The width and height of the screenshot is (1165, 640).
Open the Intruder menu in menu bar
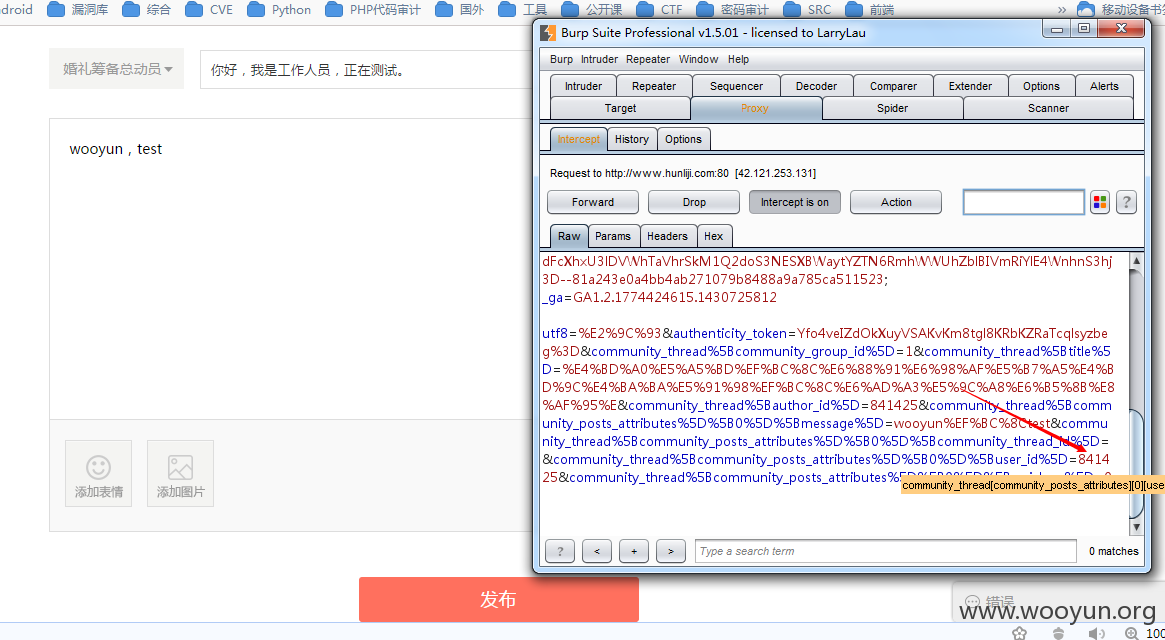point(599,59)
